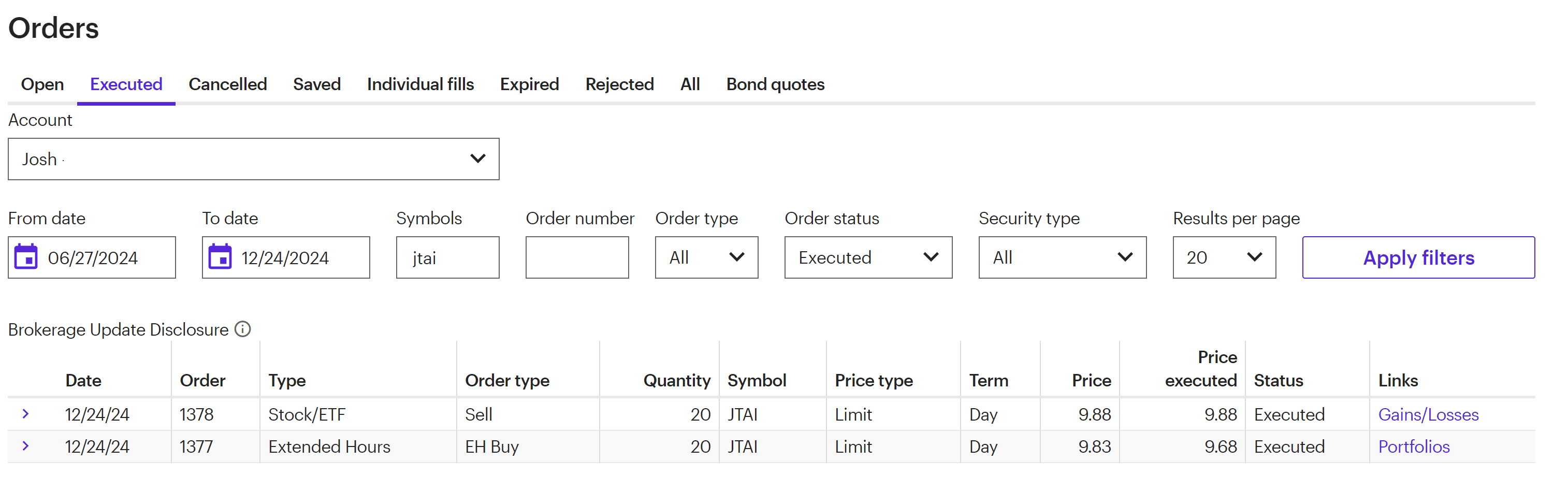Open the To date calendar picker icon
Image resolution: width=1568 pixels, height=490 pixels.
point(220,257)
